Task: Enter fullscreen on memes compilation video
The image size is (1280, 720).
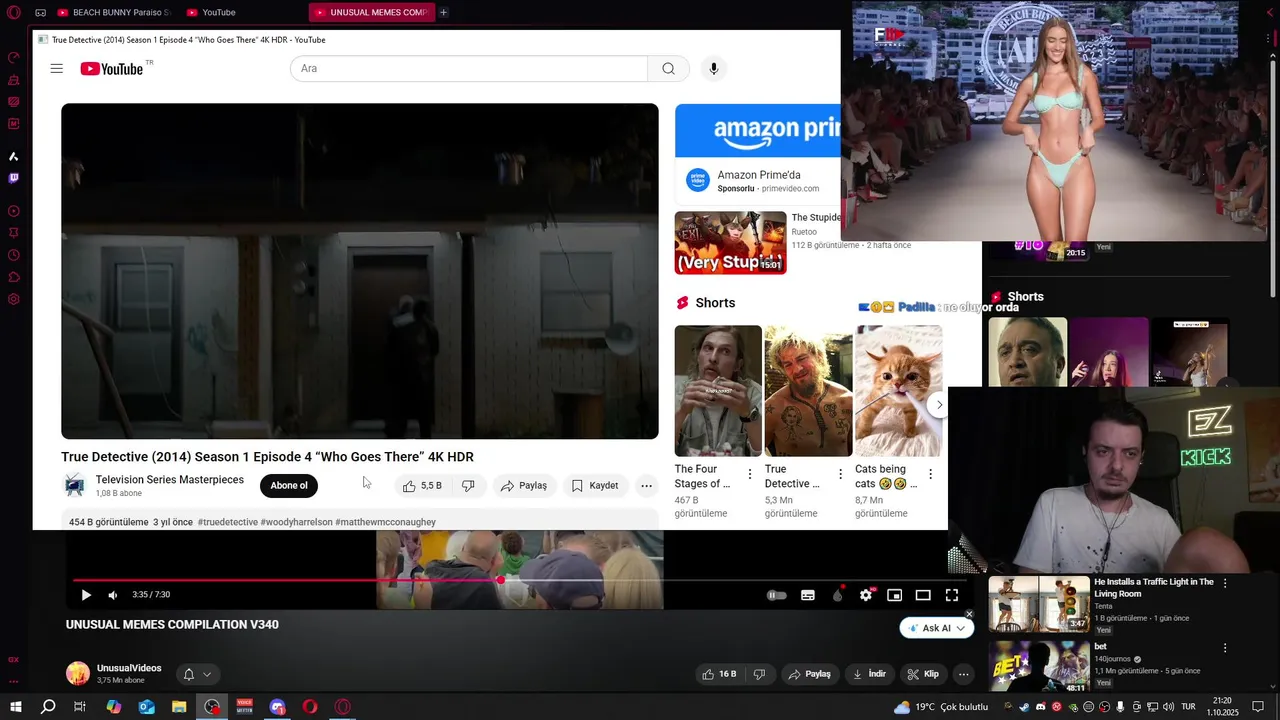Action: [x=952, y=595]
